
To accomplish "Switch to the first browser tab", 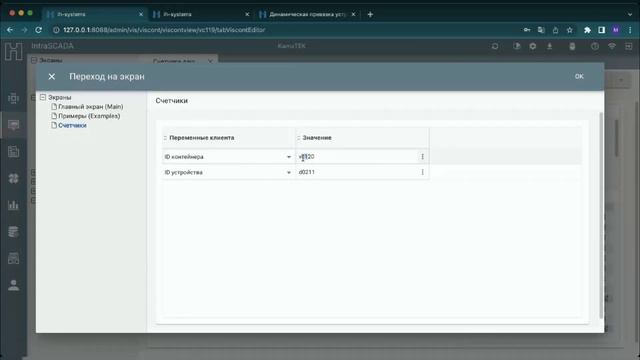I will 95,14.
